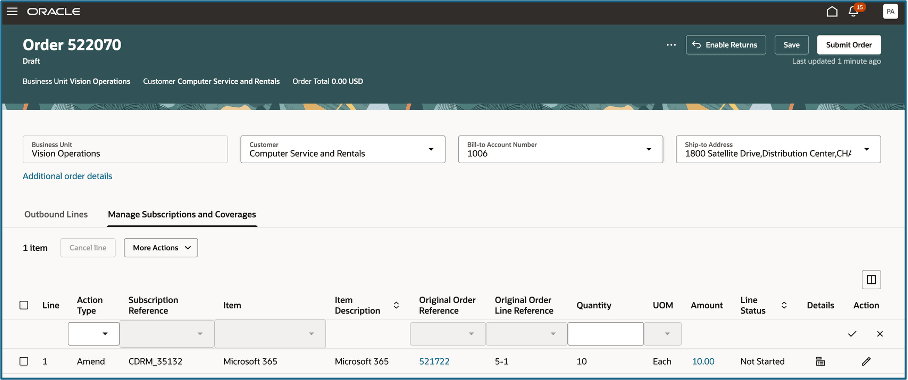Click the Save button

(x=792, y=45)
